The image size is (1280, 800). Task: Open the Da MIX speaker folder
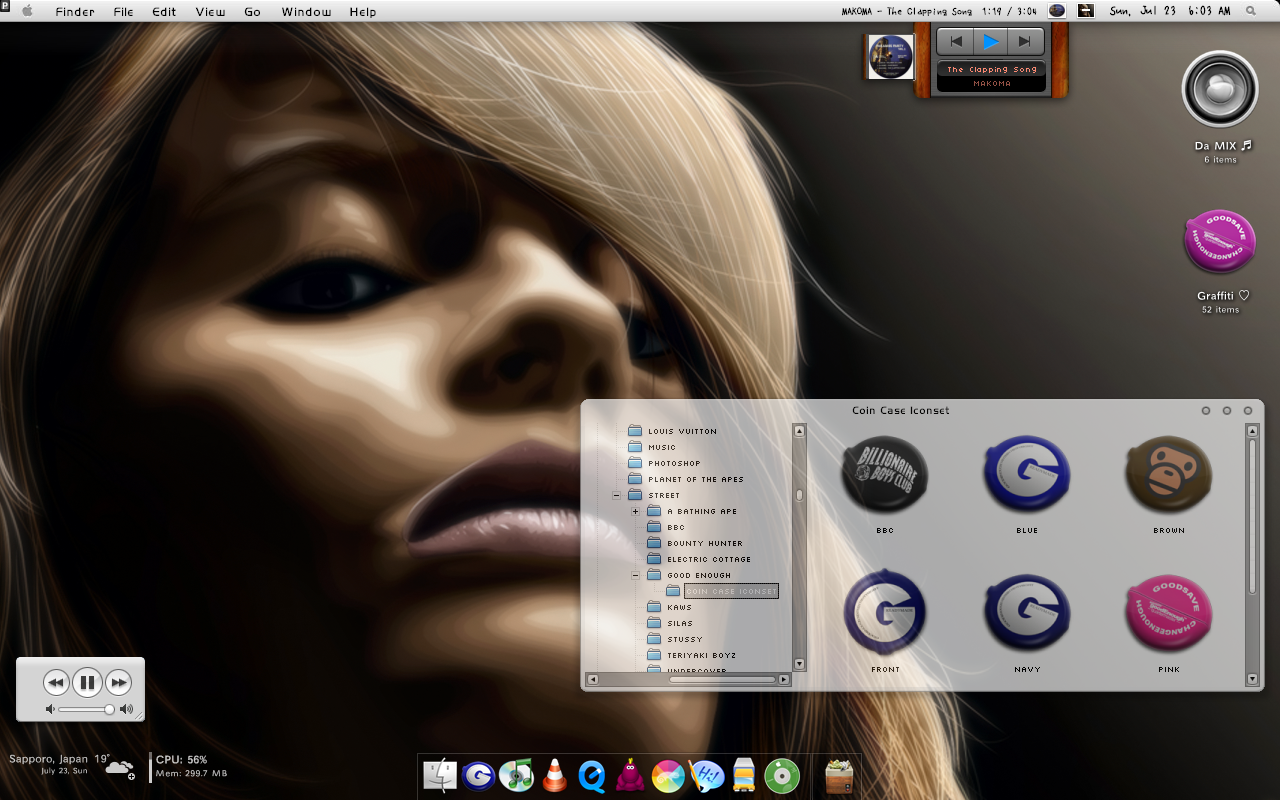pos(1219,89)
